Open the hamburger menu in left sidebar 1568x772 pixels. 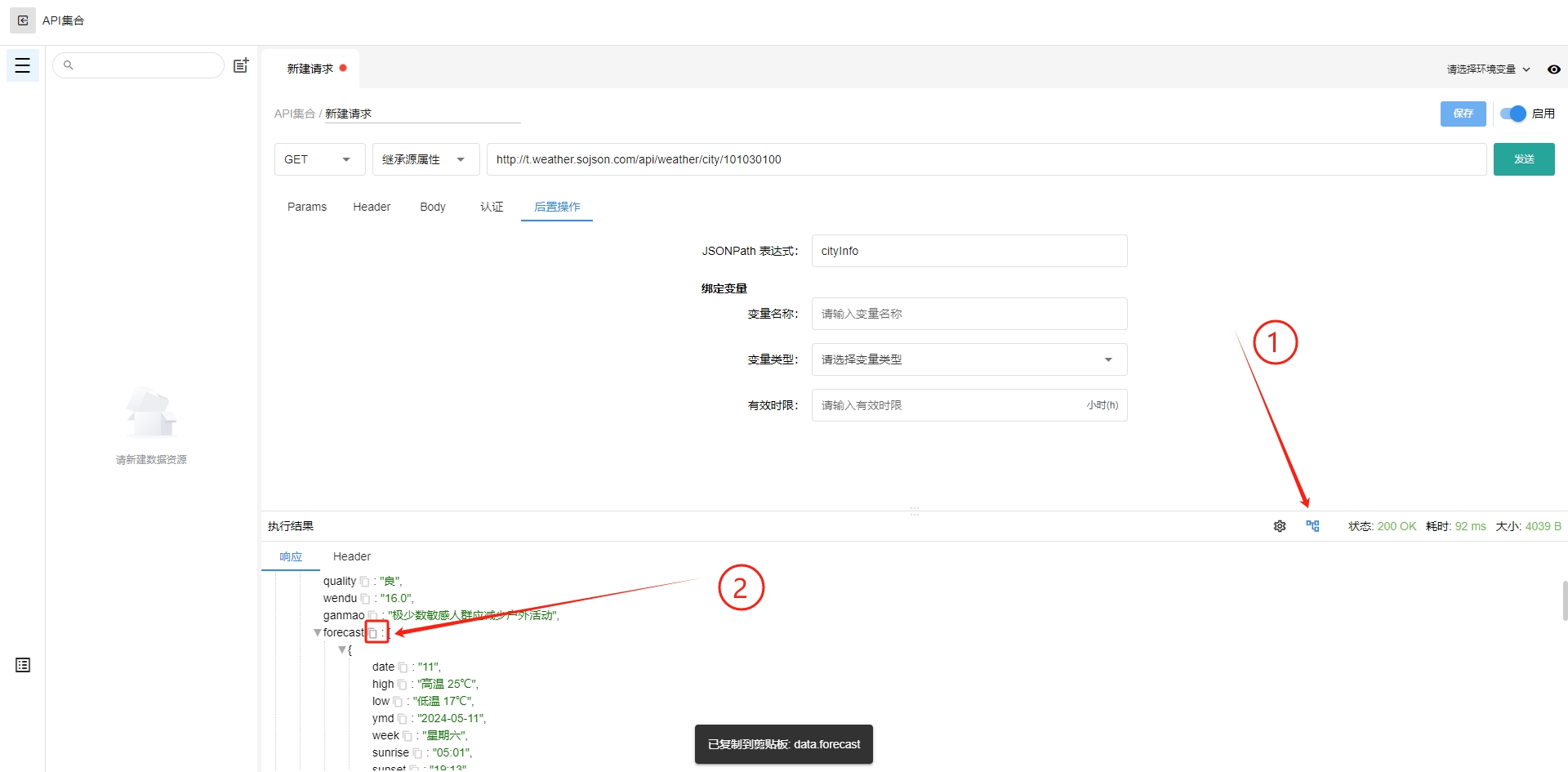click(x=23, y=65)
